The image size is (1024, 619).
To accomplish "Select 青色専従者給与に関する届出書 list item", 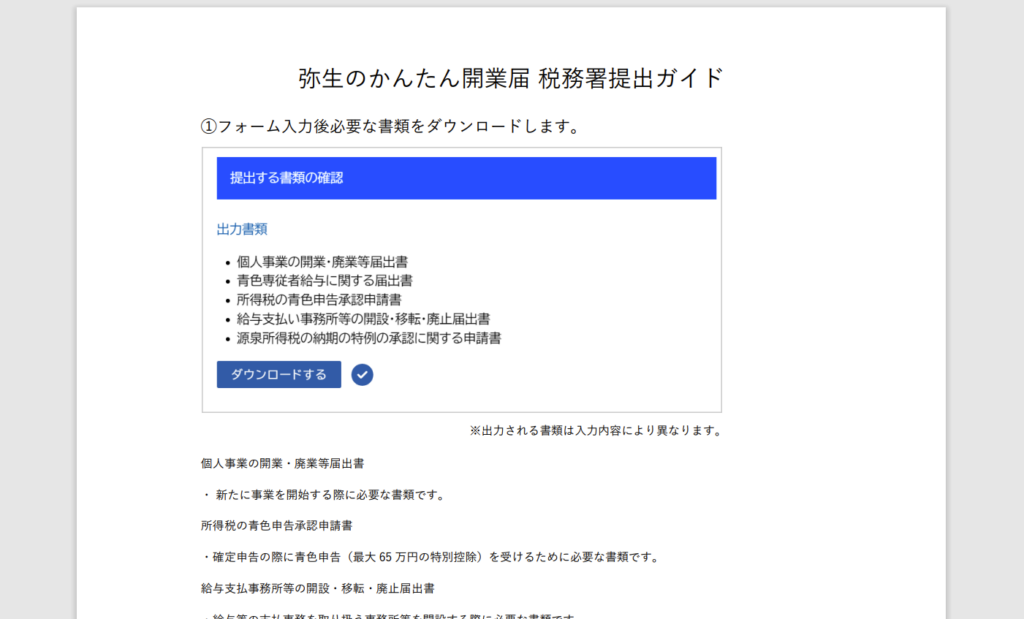I will coord(325,281).
